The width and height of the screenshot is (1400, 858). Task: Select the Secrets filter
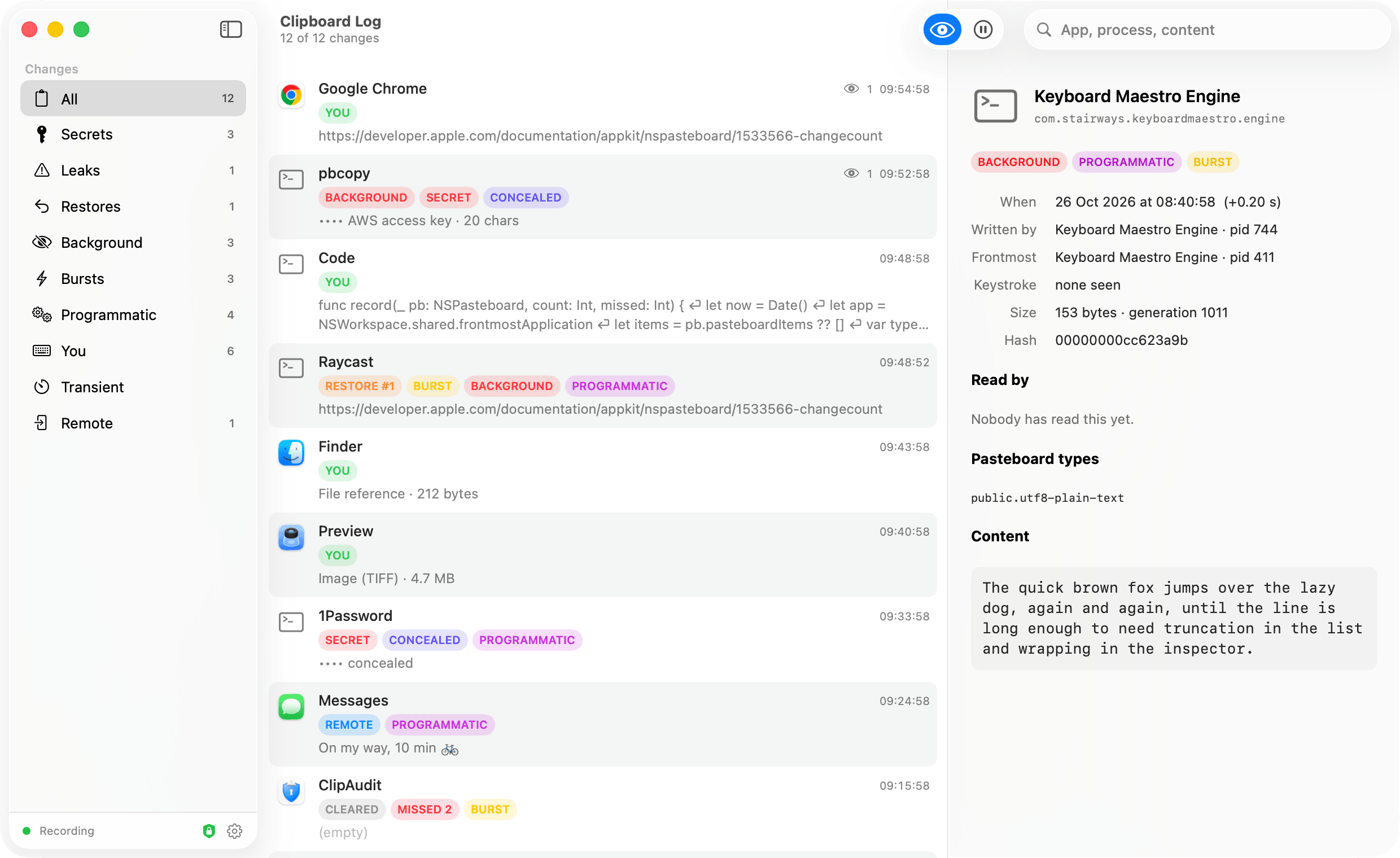(x=133, y=134)
